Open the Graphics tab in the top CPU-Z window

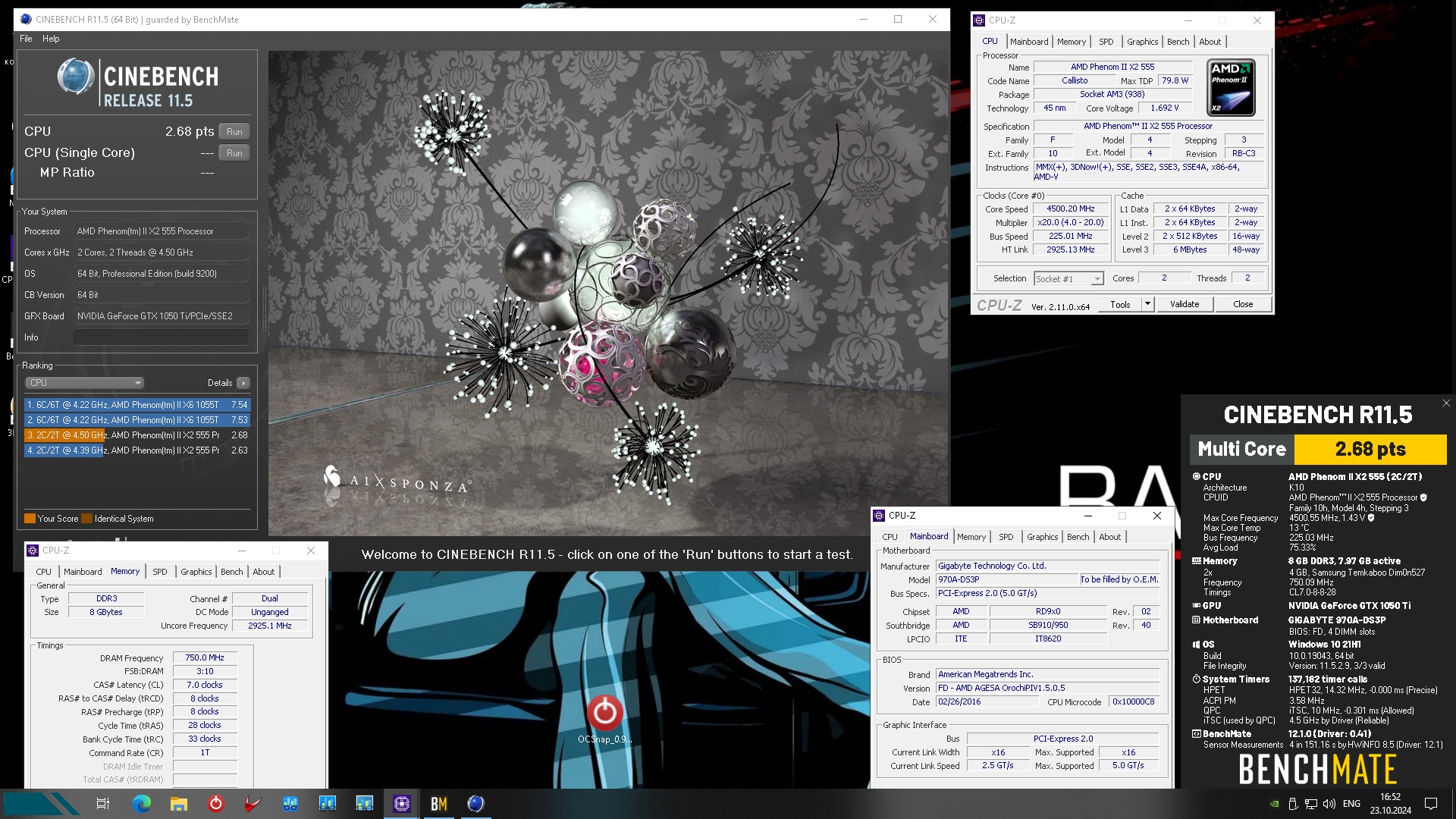[x=1142, y=42]
